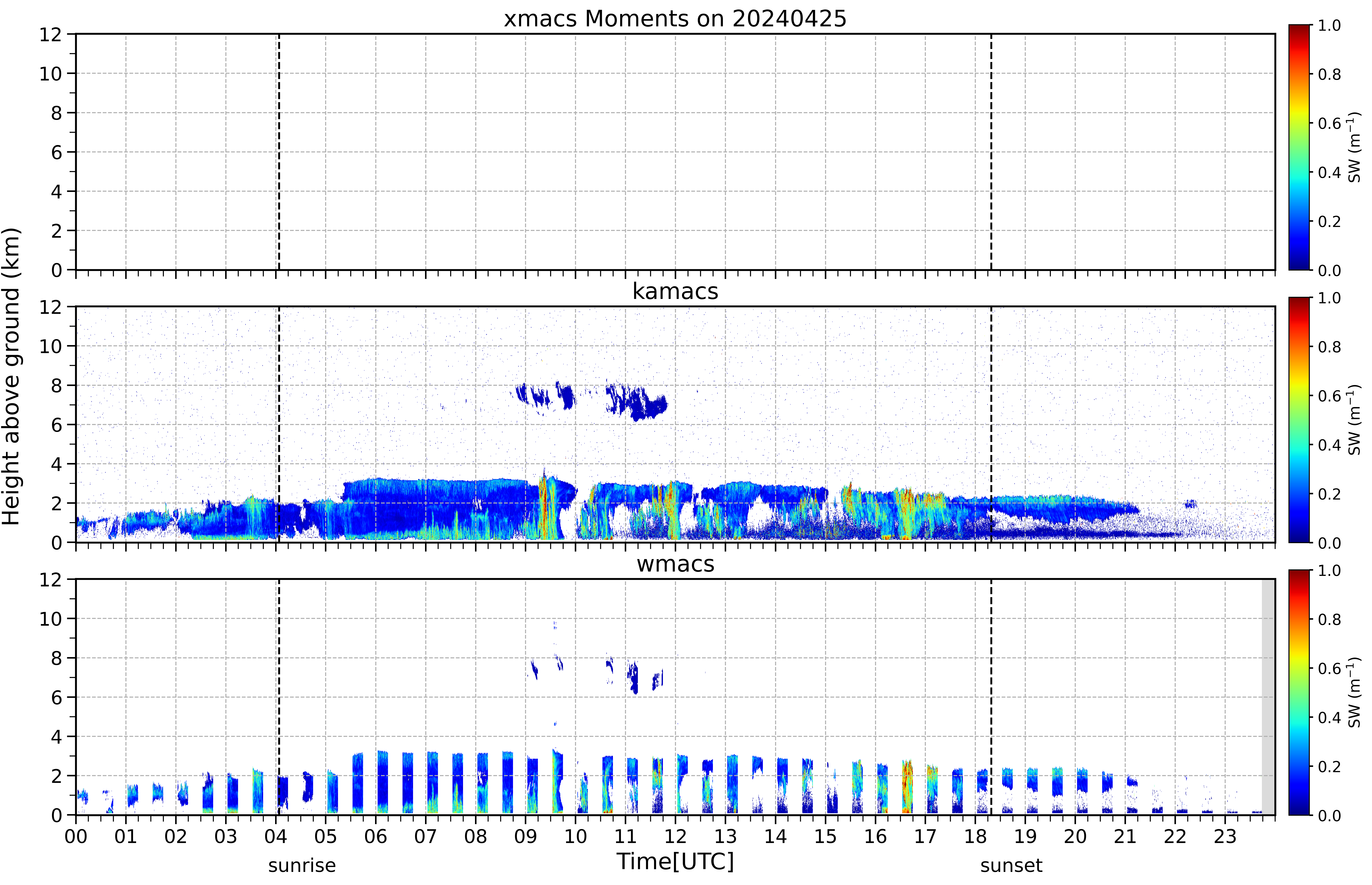Image resolution: width=1372 pixels, height=885 pixels.
Task: Click the sunrise dashed line in the xmacs panel
Action: (x=279, y=152)
